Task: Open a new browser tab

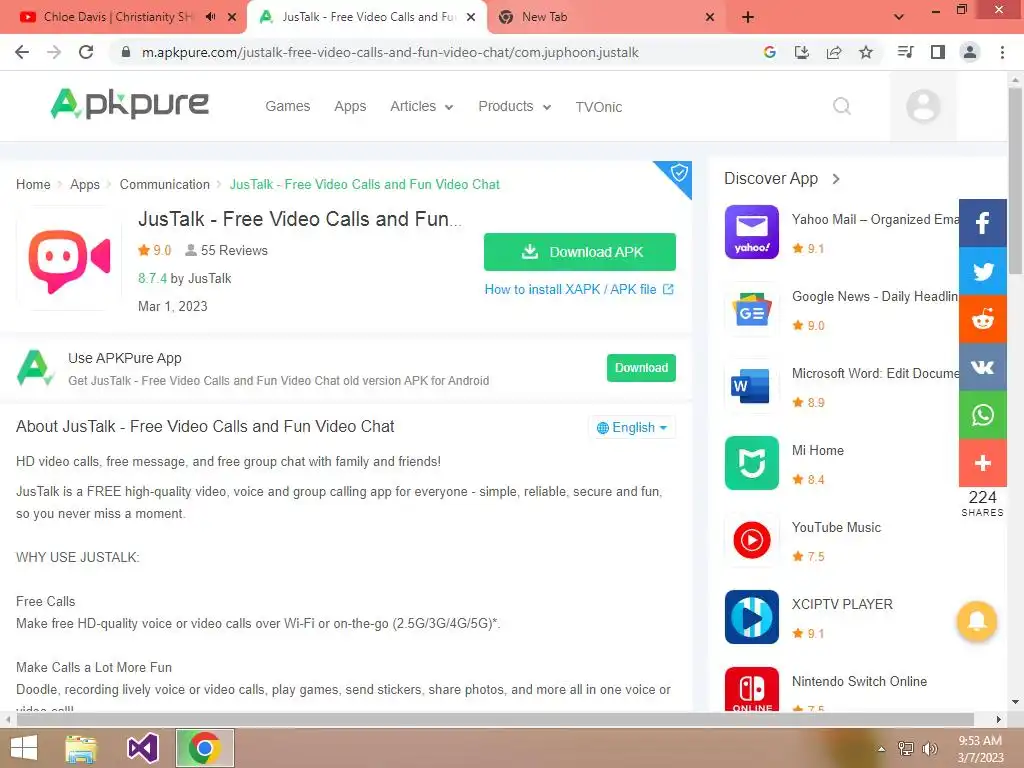Action: pos(748,17)
